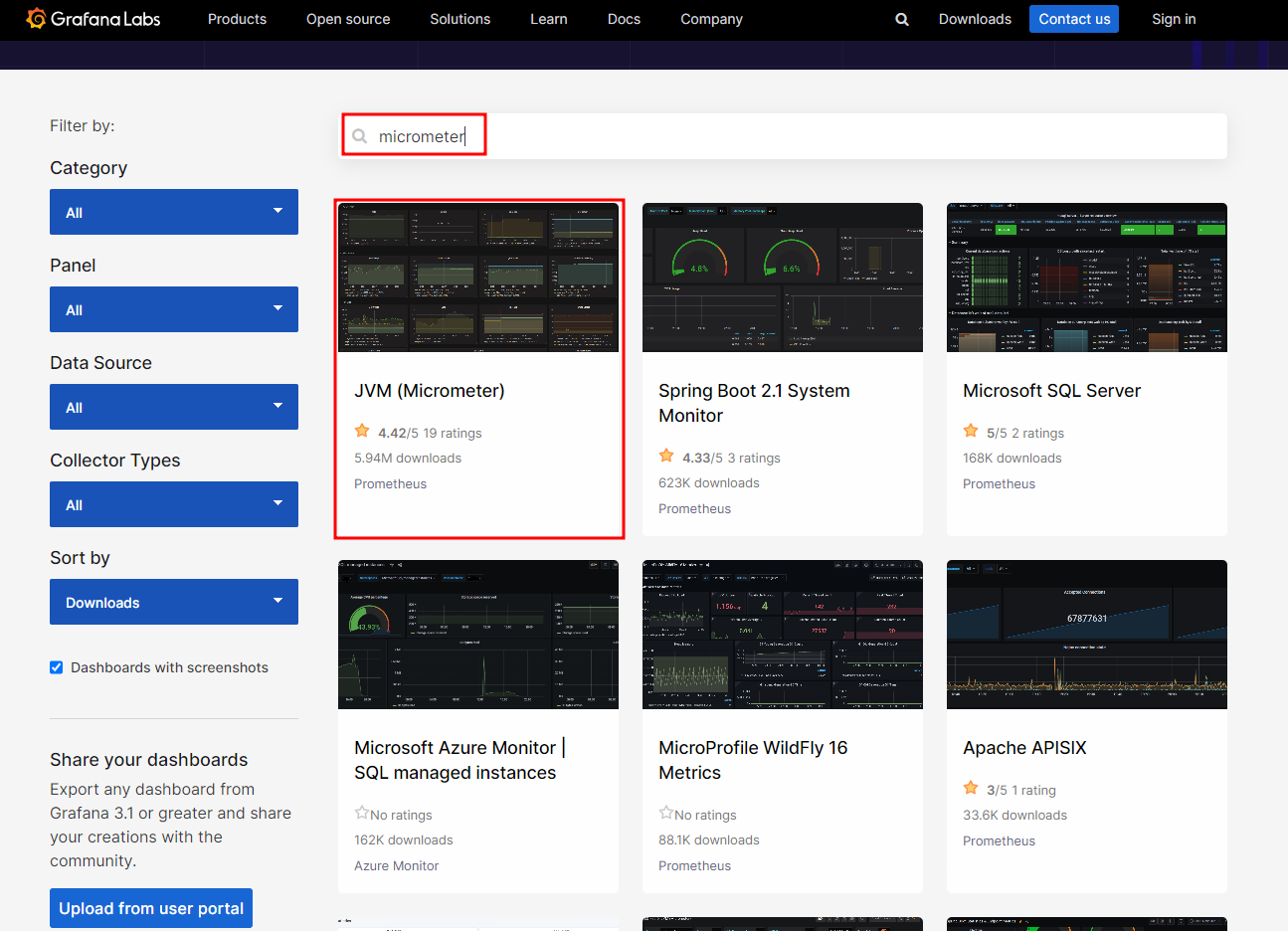The image size is (1288, 931).
Task: Expand the Panel filter dropdown
Action: [x=174, y=309]
